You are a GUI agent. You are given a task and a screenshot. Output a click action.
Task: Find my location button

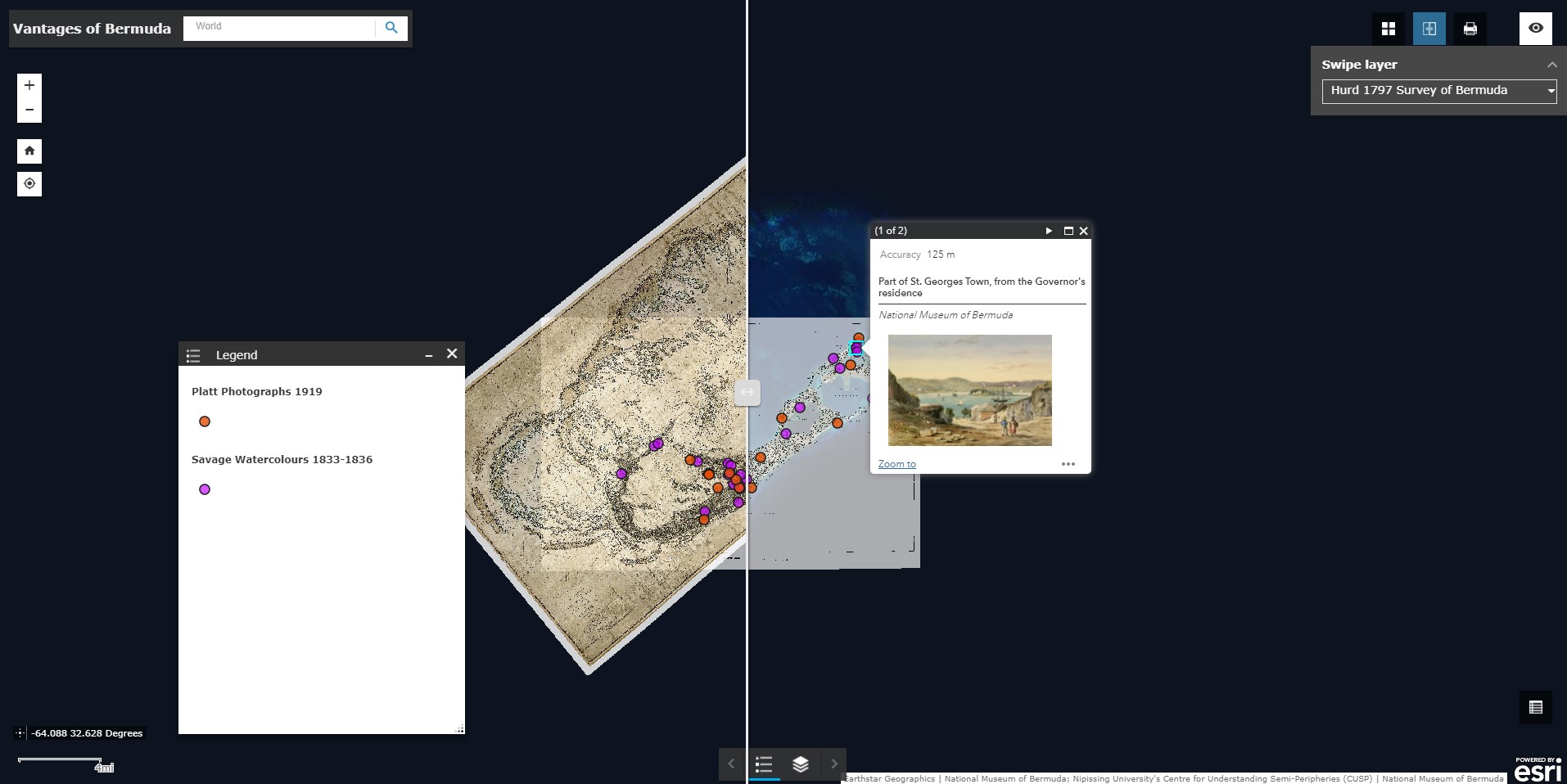tap(29, 184)
